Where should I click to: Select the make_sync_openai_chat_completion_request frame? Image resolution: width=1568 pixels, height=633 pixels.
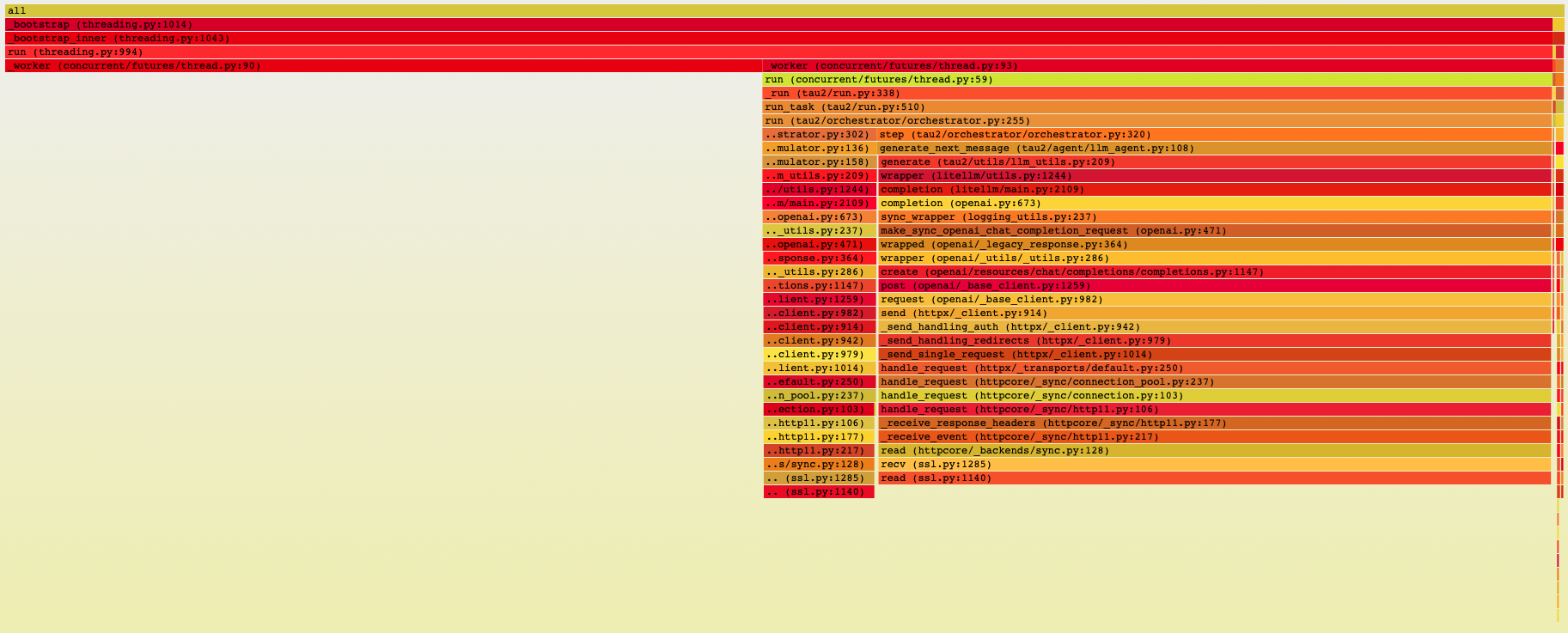[1214, 230]
